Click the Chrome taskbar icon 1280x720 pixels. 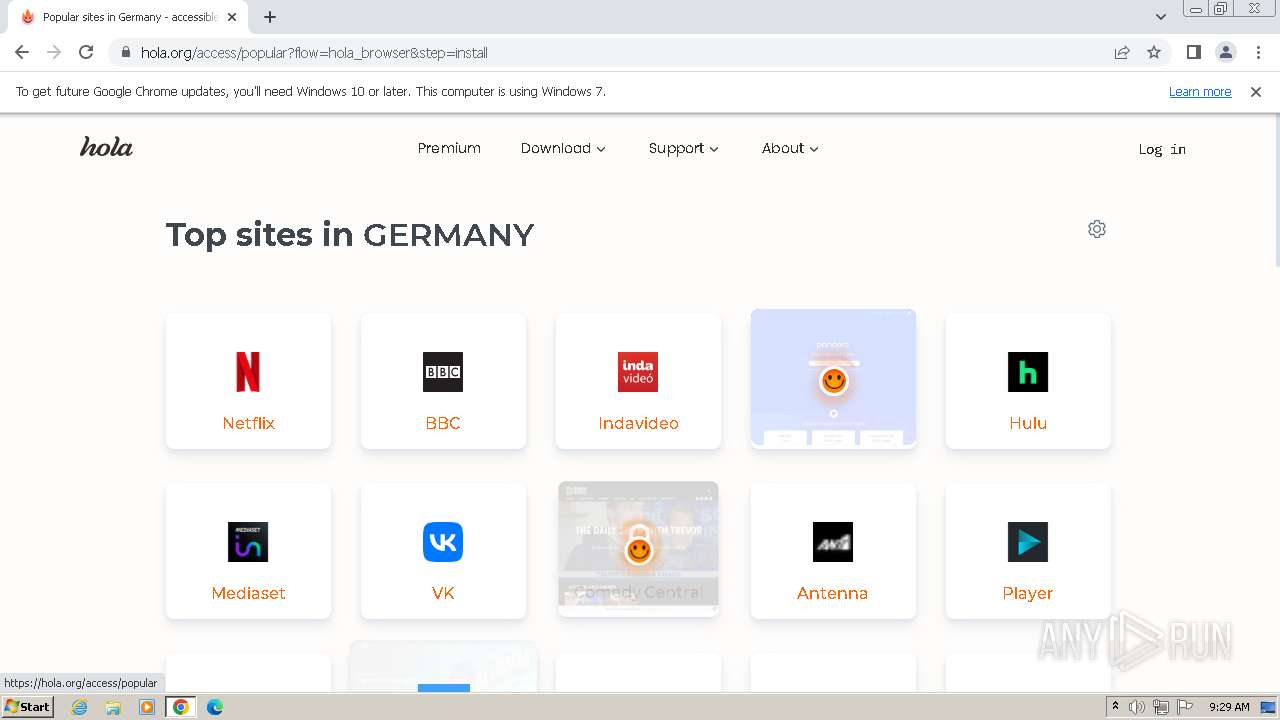point(181,707)
